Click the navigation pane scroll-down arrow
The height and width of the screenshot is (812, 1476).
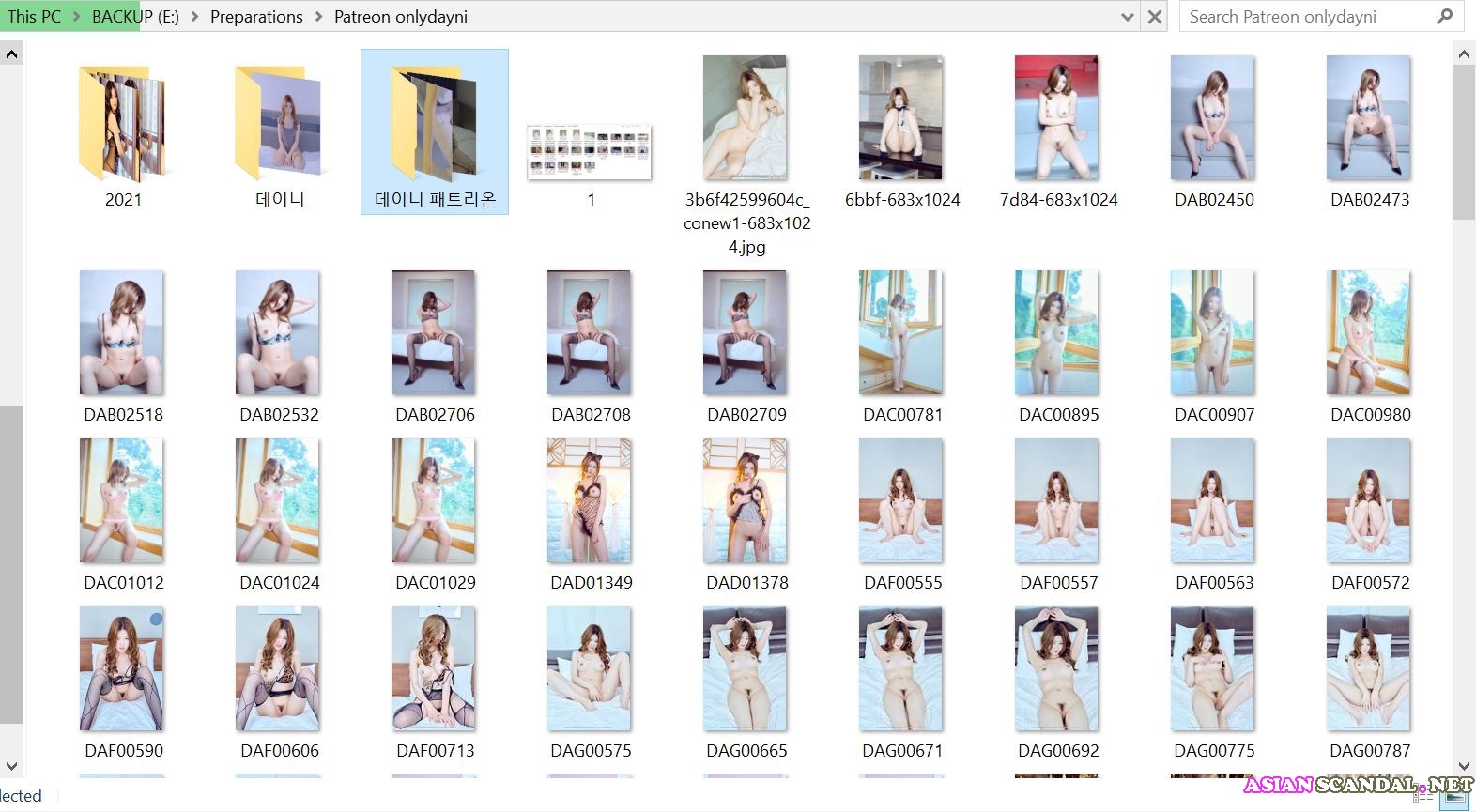coord(11,766)
